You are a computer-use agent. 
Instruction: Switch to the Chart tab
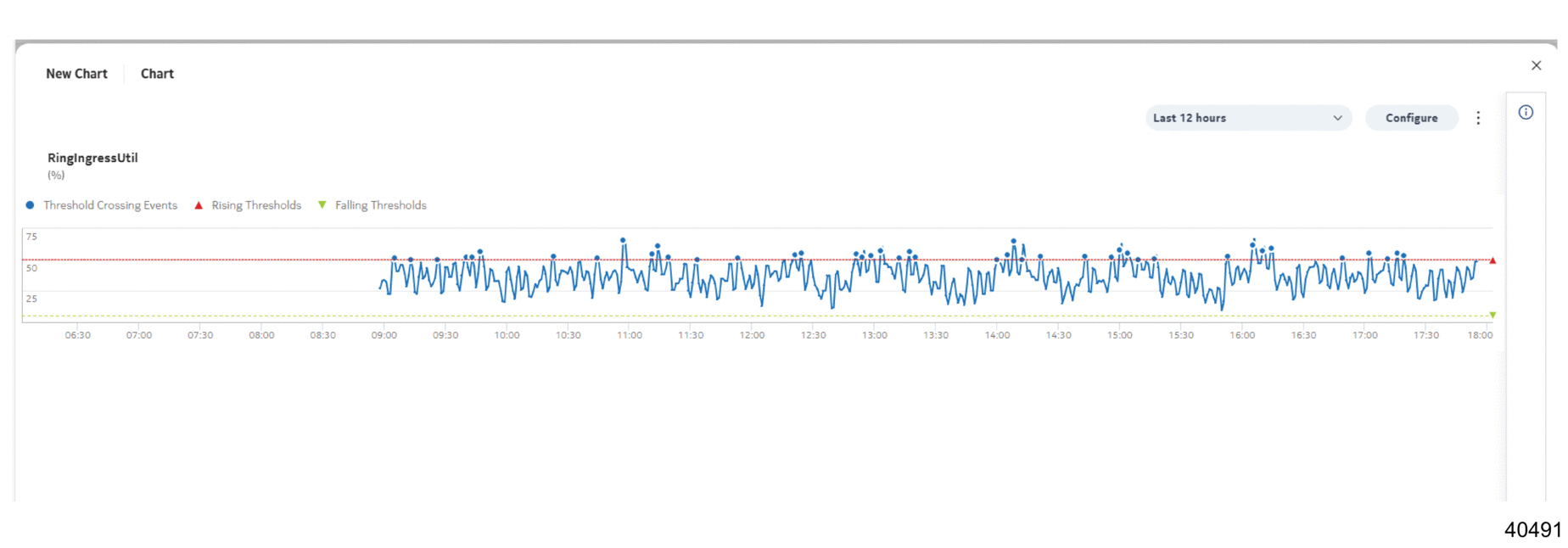tap(157, 74)
